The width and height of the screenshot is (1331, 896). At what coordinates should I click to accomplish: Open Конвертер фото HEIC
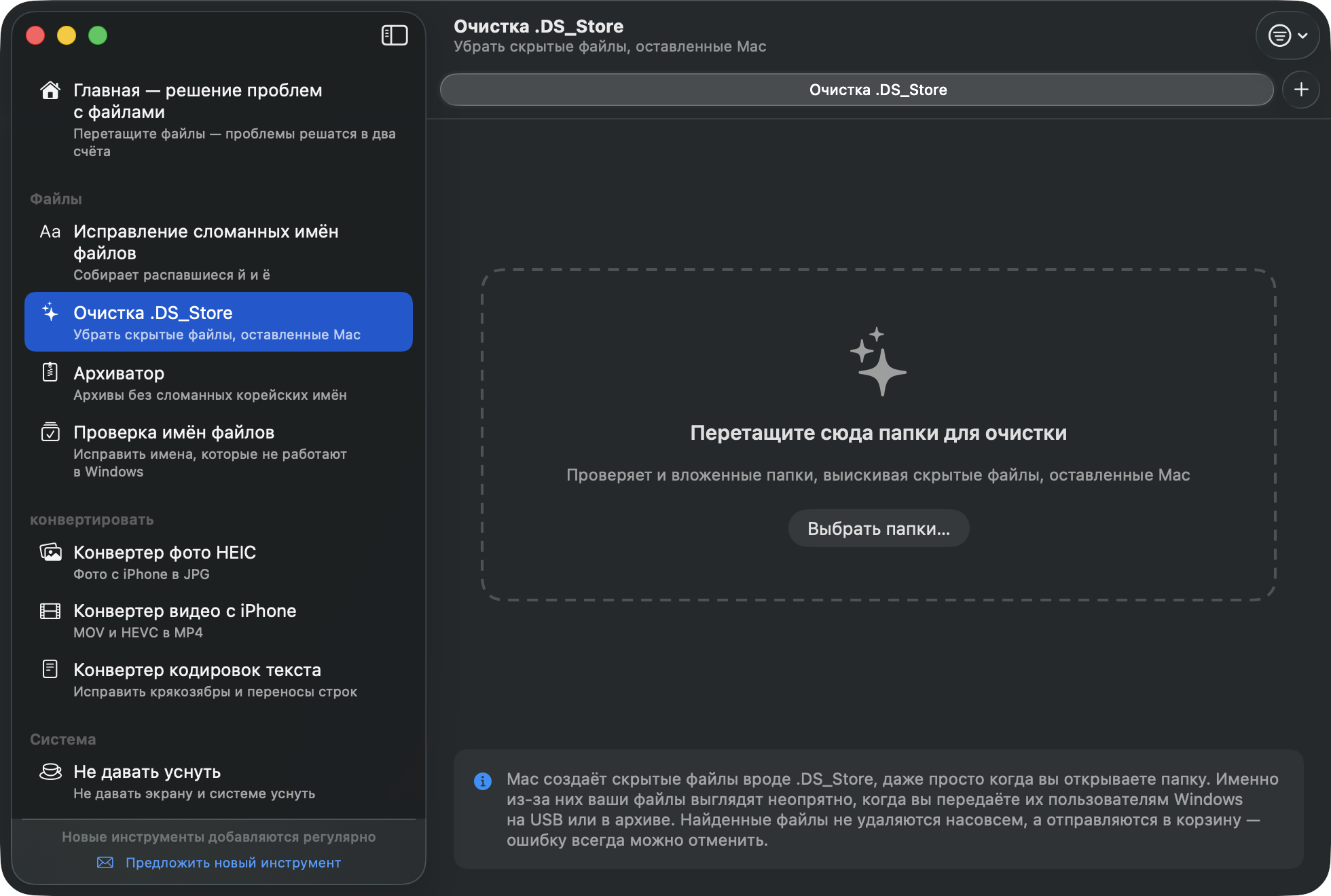(x=219, y=562)
